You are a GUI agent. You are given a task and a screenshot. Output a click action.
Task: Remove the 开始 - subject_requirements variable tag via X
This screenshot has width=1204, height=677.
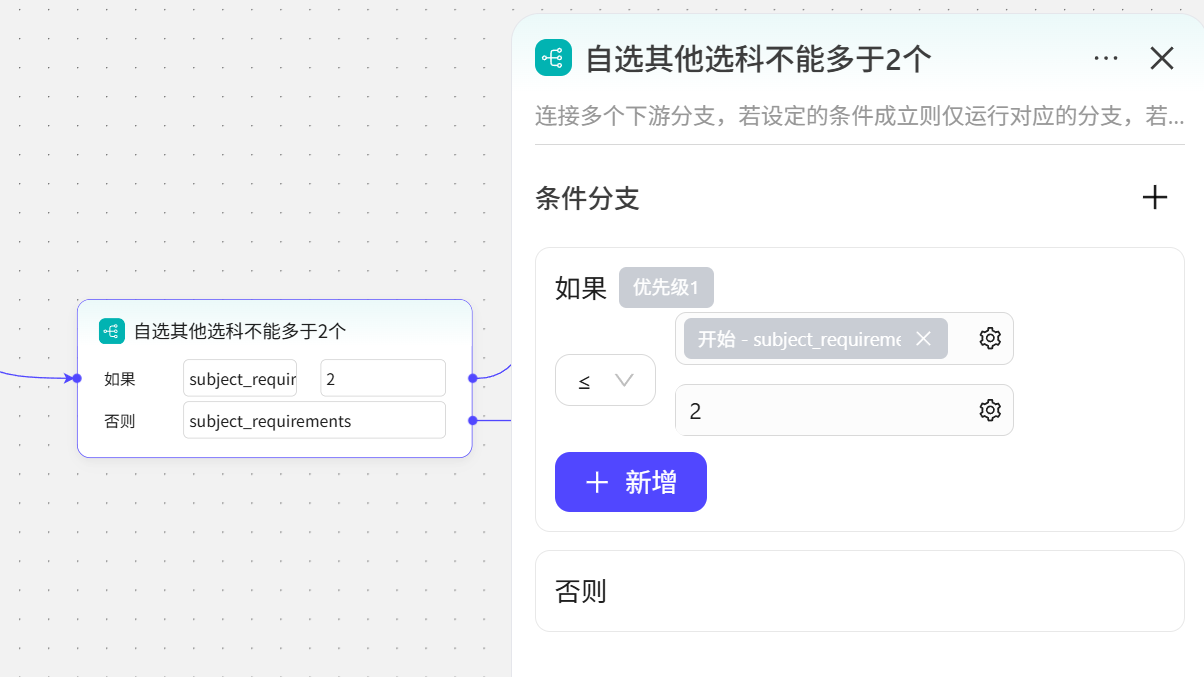pos(923,338)
